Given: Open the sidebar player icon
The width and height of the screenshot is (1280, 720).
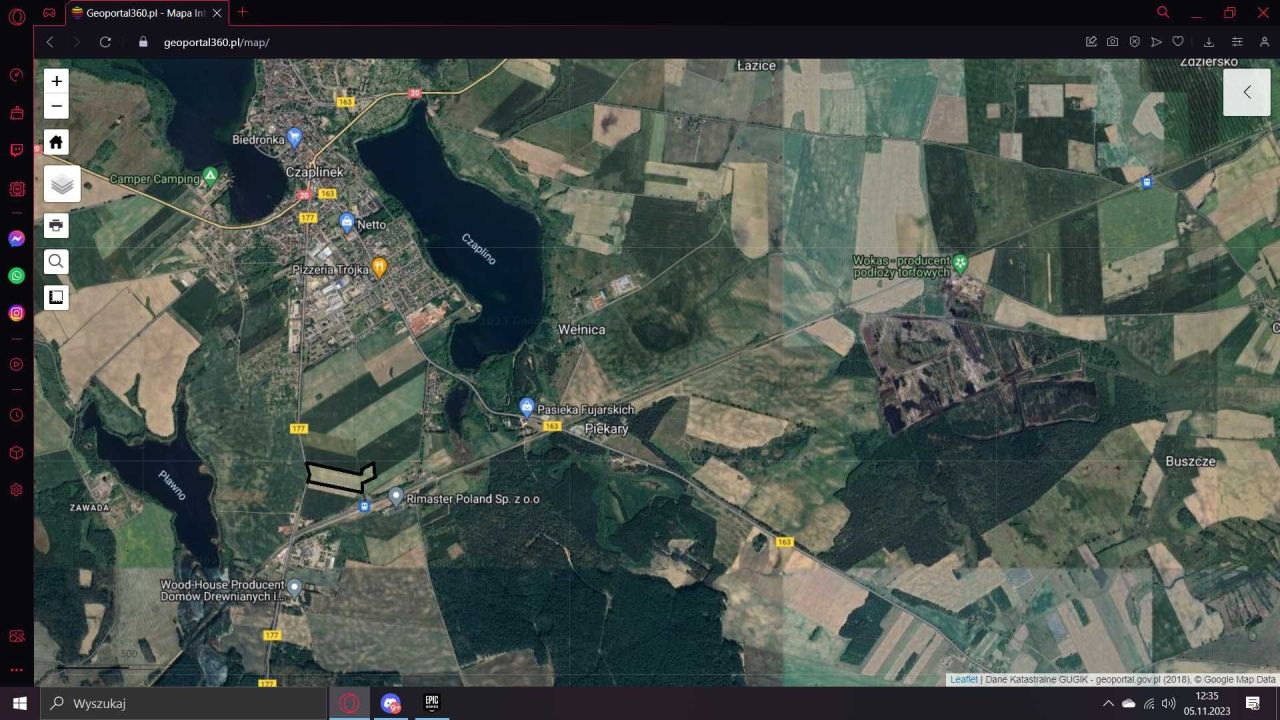Looking at the screenshot, I should coord(16,364).
